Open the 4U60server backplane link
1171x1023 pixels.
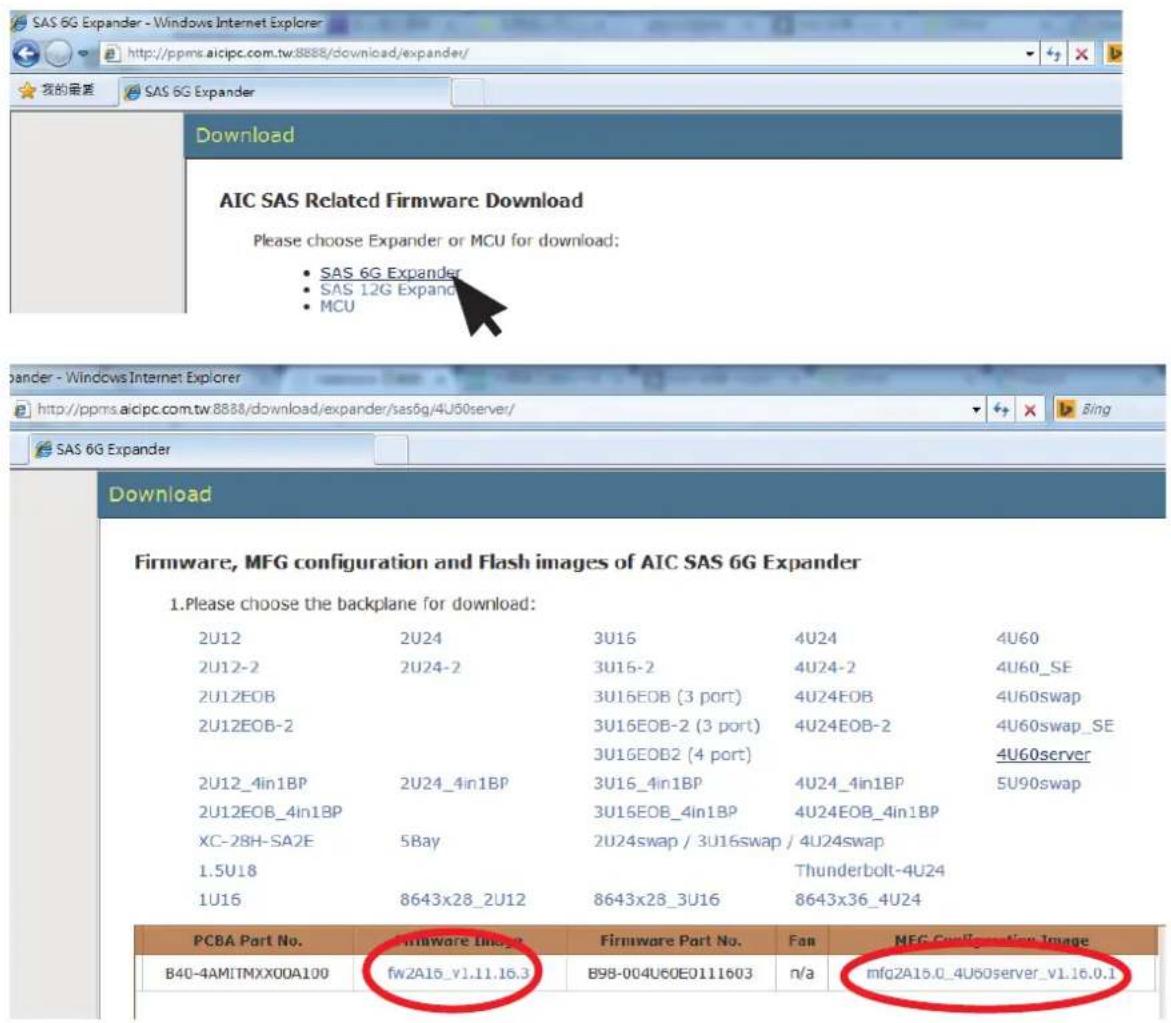click(1043, 755)
